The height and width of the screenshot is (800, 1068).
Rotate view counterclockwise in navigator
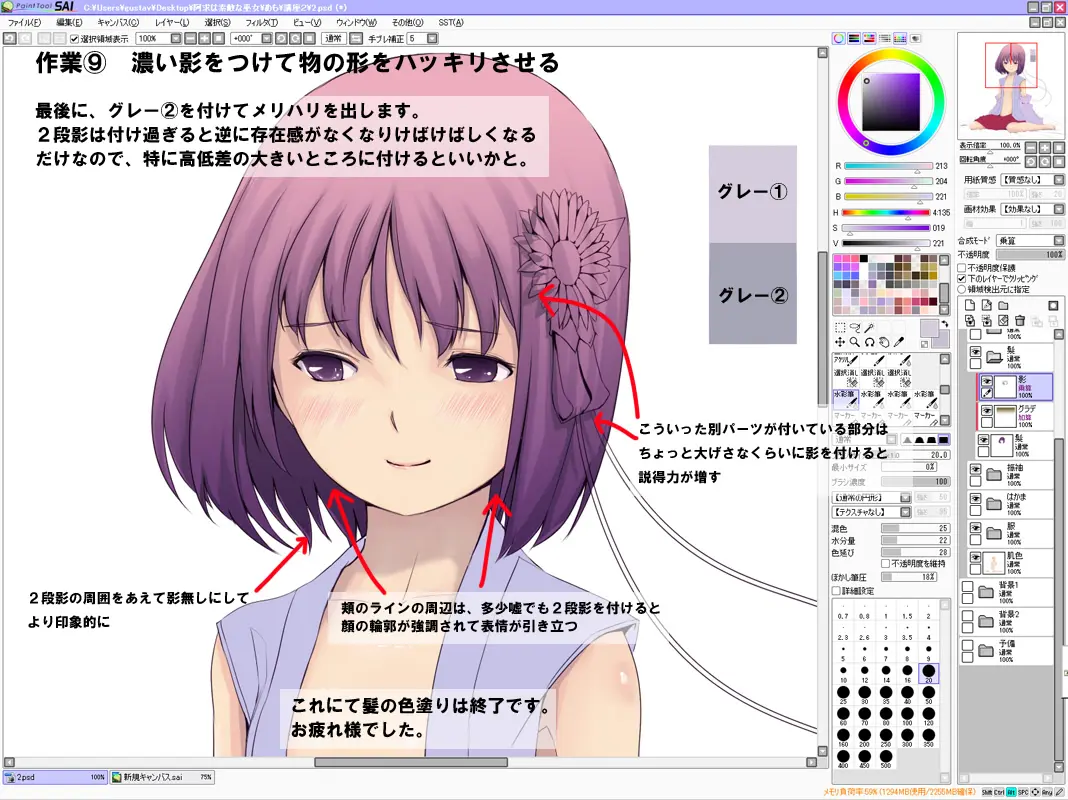[x=1031, y=162]
